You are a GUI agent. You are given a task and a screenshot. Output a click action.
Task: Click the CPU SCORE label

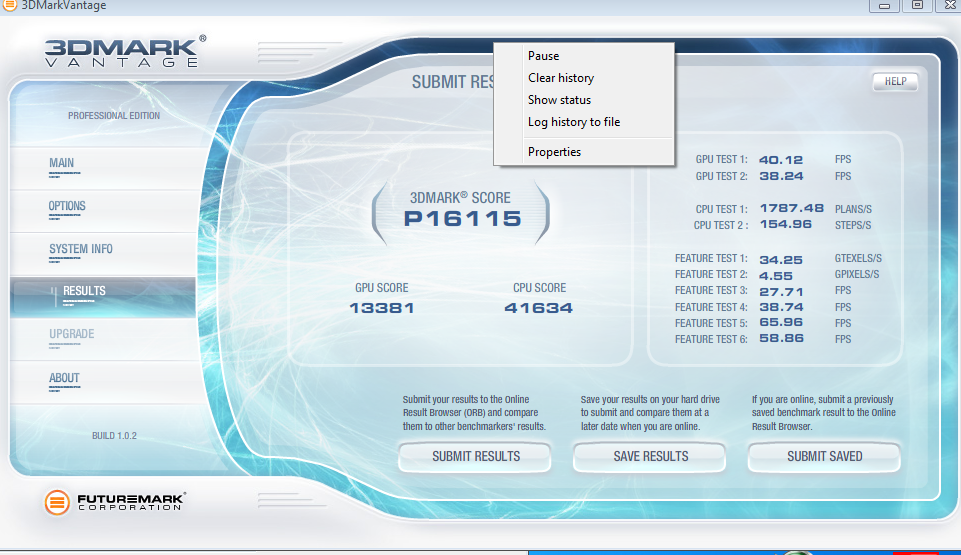(x=539, y=288)
